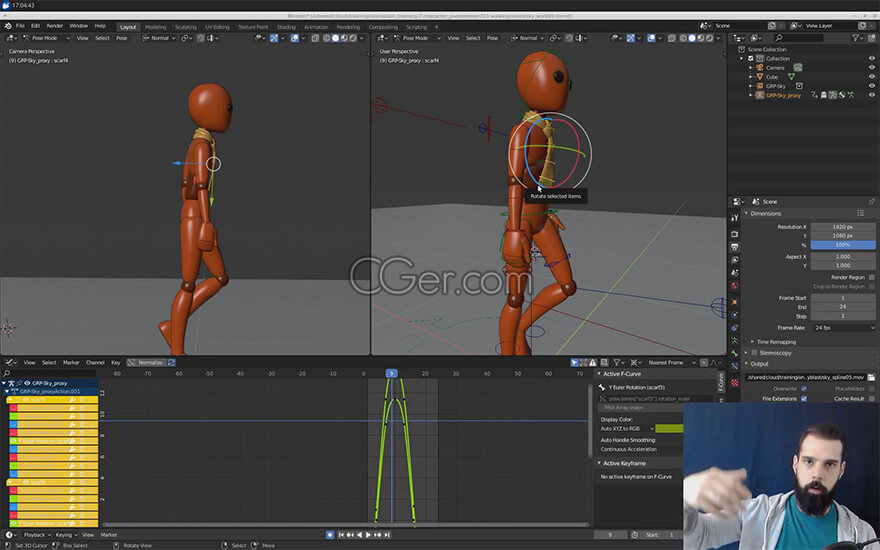Open the Marker menu in bottom timeline
Screen dimensions: 880x550
pyautogui.click(x=109, y=535)
